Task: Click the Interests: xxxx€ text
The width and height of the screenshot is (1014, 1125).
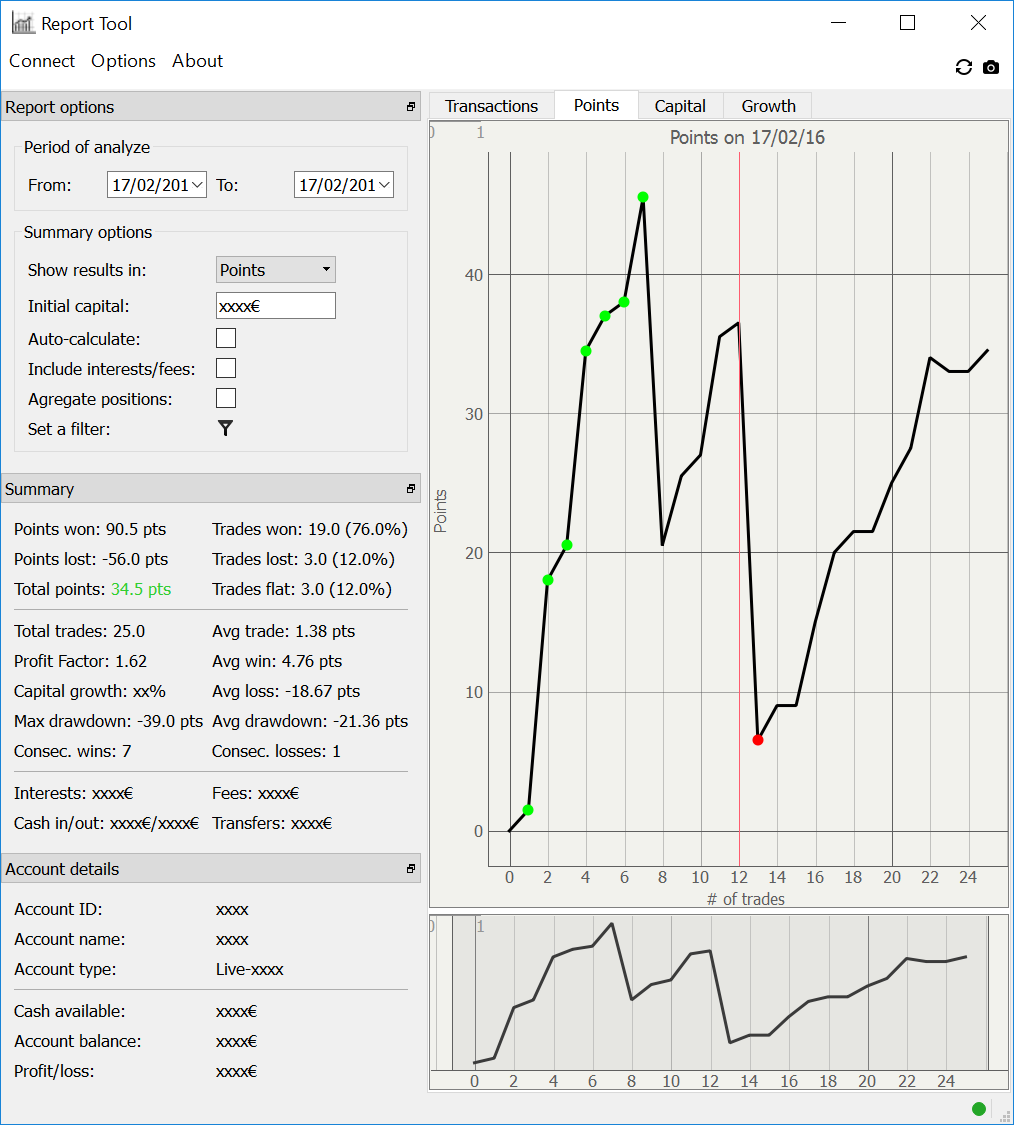Action: pyautogui.click(x=73, y=793)
